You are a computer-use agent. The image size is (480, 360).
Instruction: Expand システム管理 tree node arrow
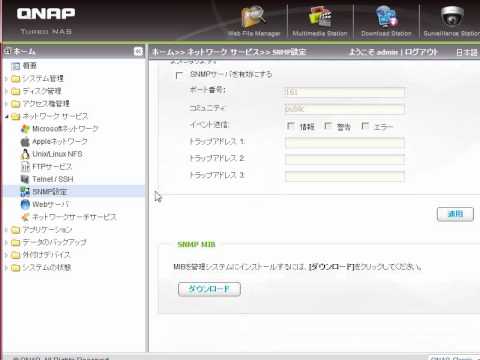tap(6, 79)
